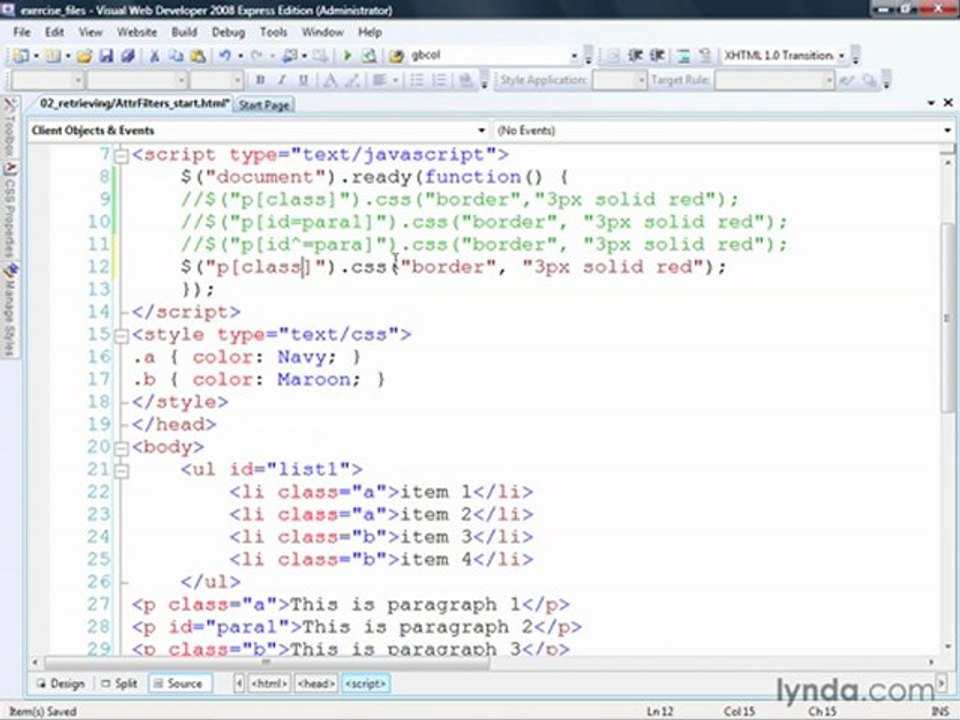Click the New Web Site toolbar icon
The width and height of the screenshot is (960, 720).
tap(21, 56)
